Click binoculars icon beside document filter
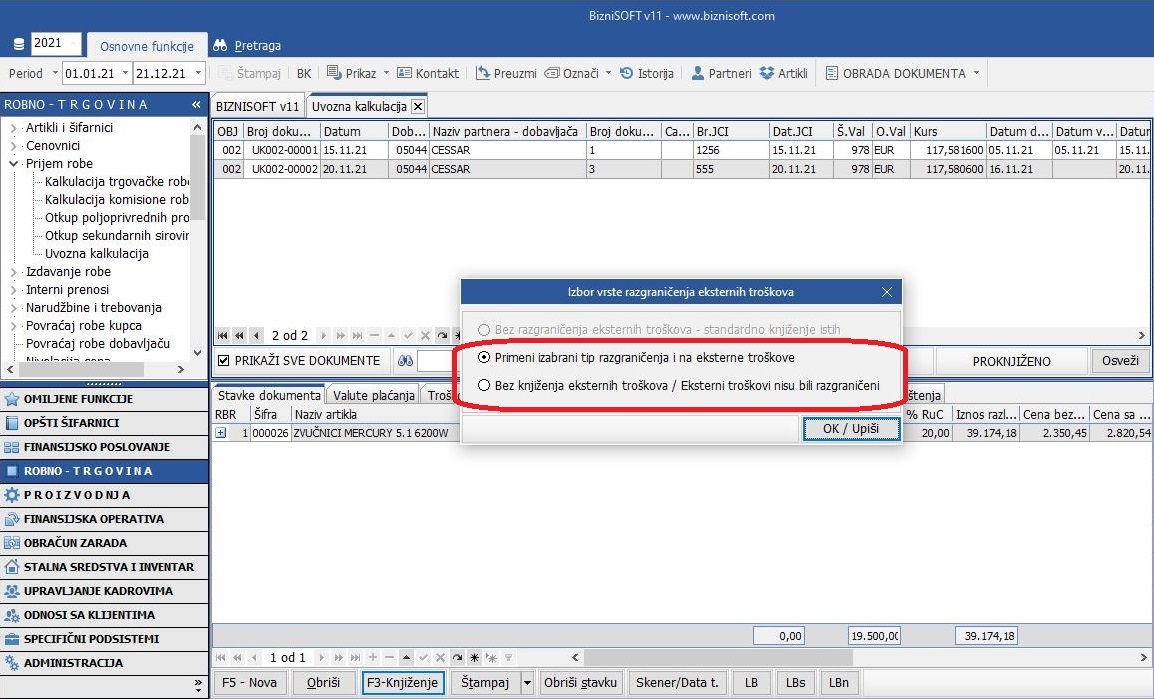1154x699 pixels. coord(405,361)
